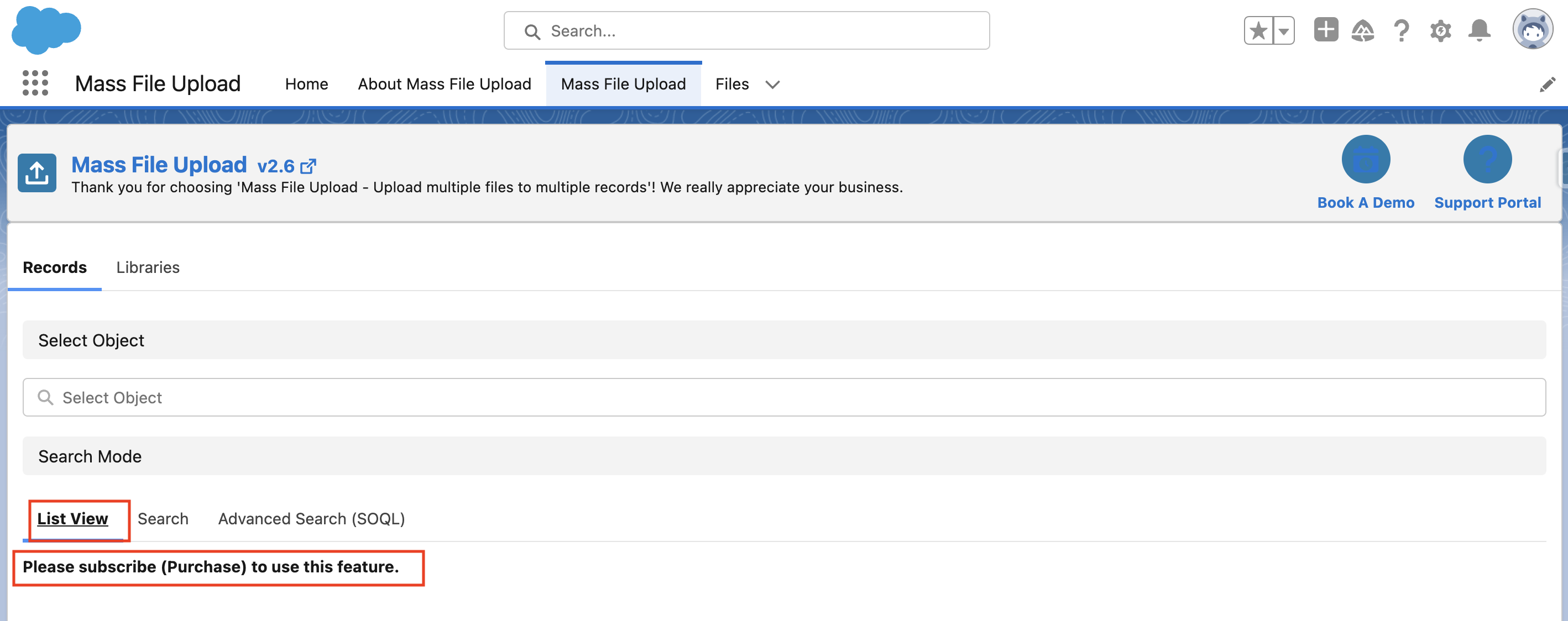Expand the Files tab chevron
This screenshot has width=1568, height=621.
(x=772, y=85)
